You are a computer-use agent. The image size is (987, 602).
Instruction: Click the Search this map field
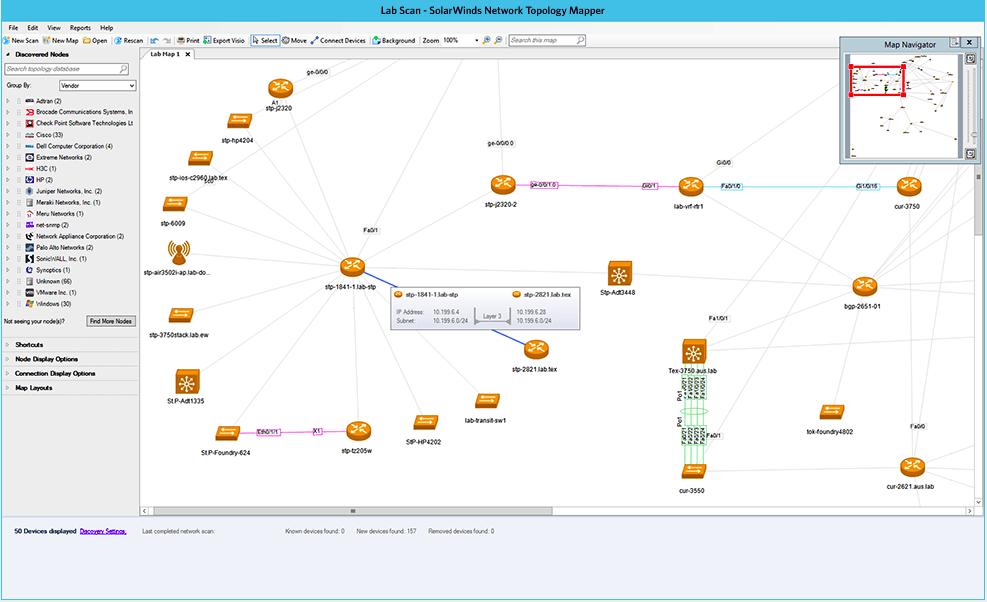(546, 40)
